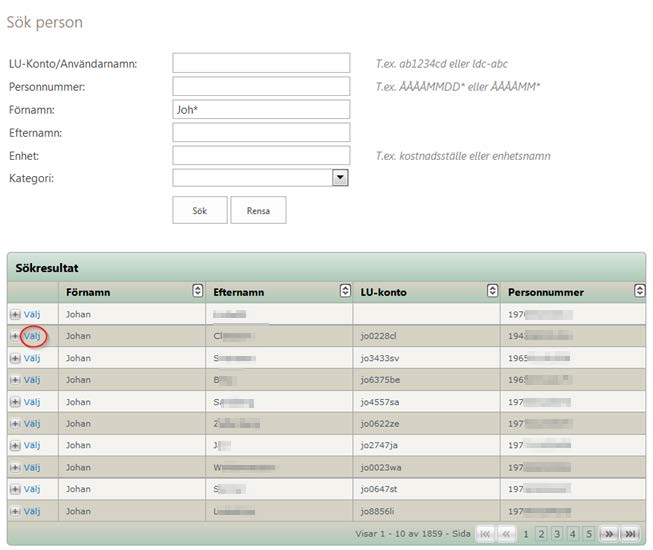Go to results page 3
Viewport: 653px width, 550px height.
coord(557,534)
